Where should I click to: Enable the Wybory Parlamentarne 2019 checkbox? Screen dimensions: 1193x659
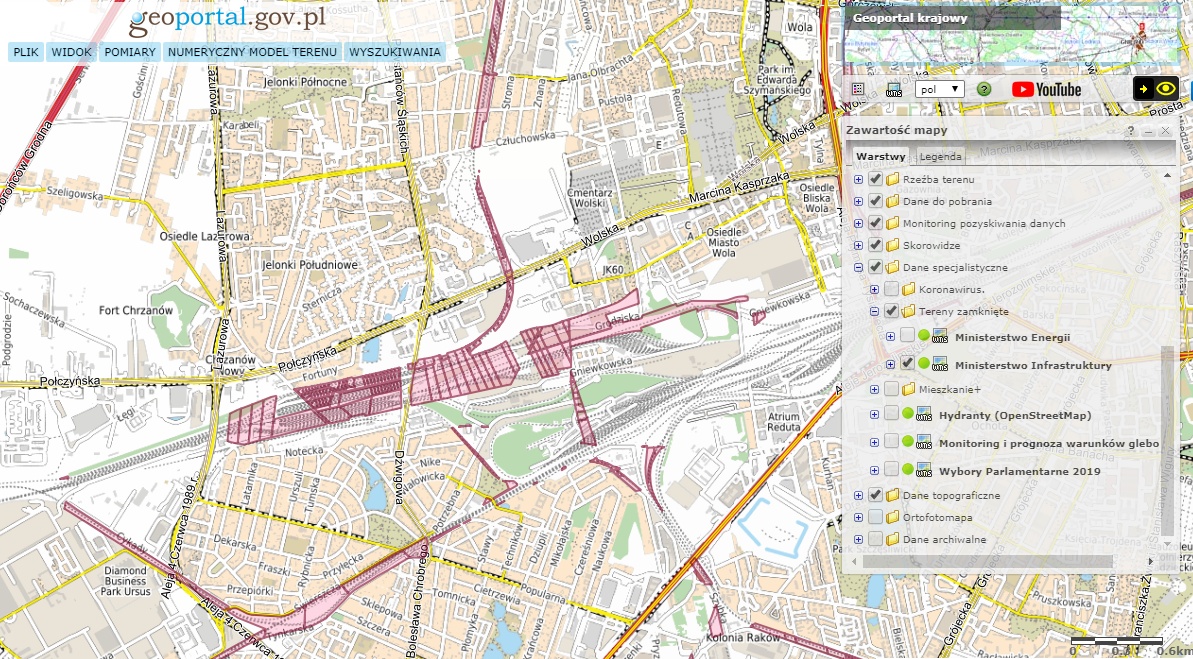[x=891, y=470]
